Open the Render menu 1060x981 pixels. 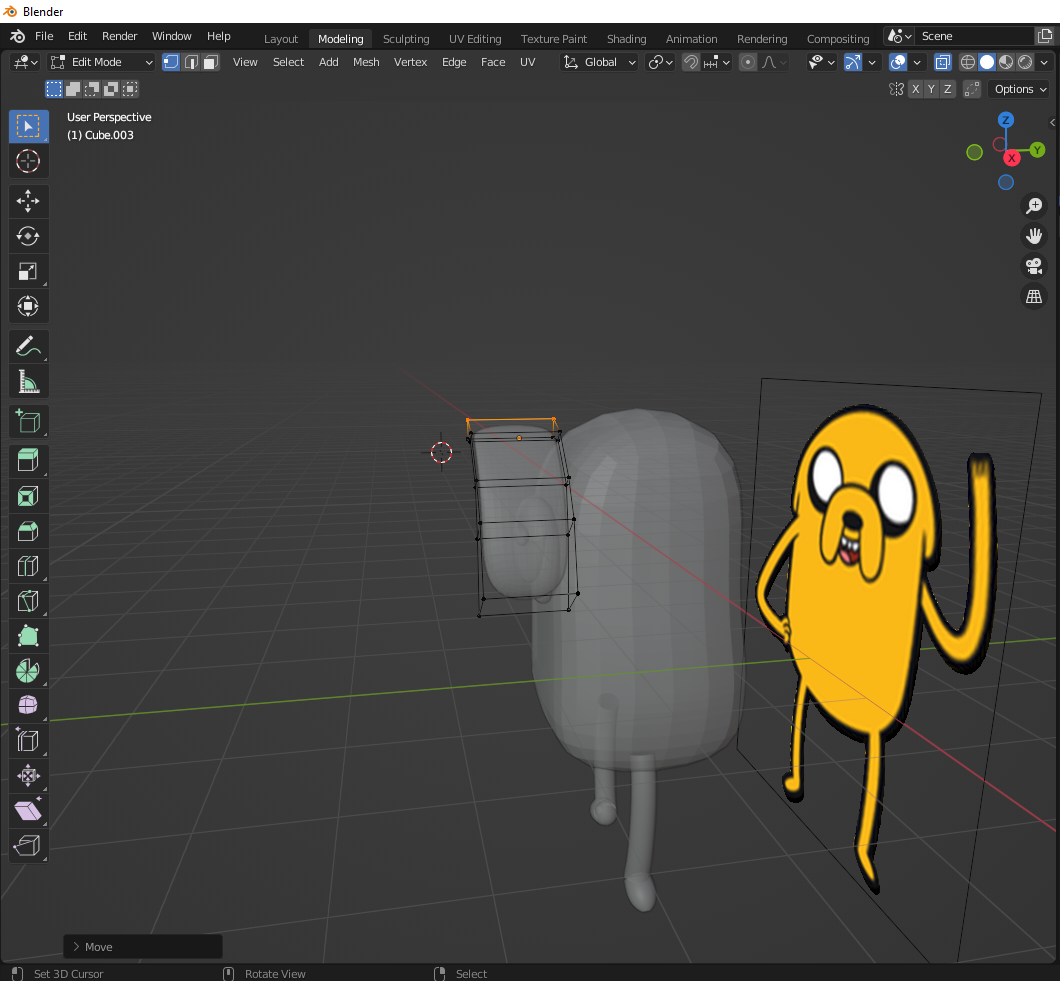120,37
